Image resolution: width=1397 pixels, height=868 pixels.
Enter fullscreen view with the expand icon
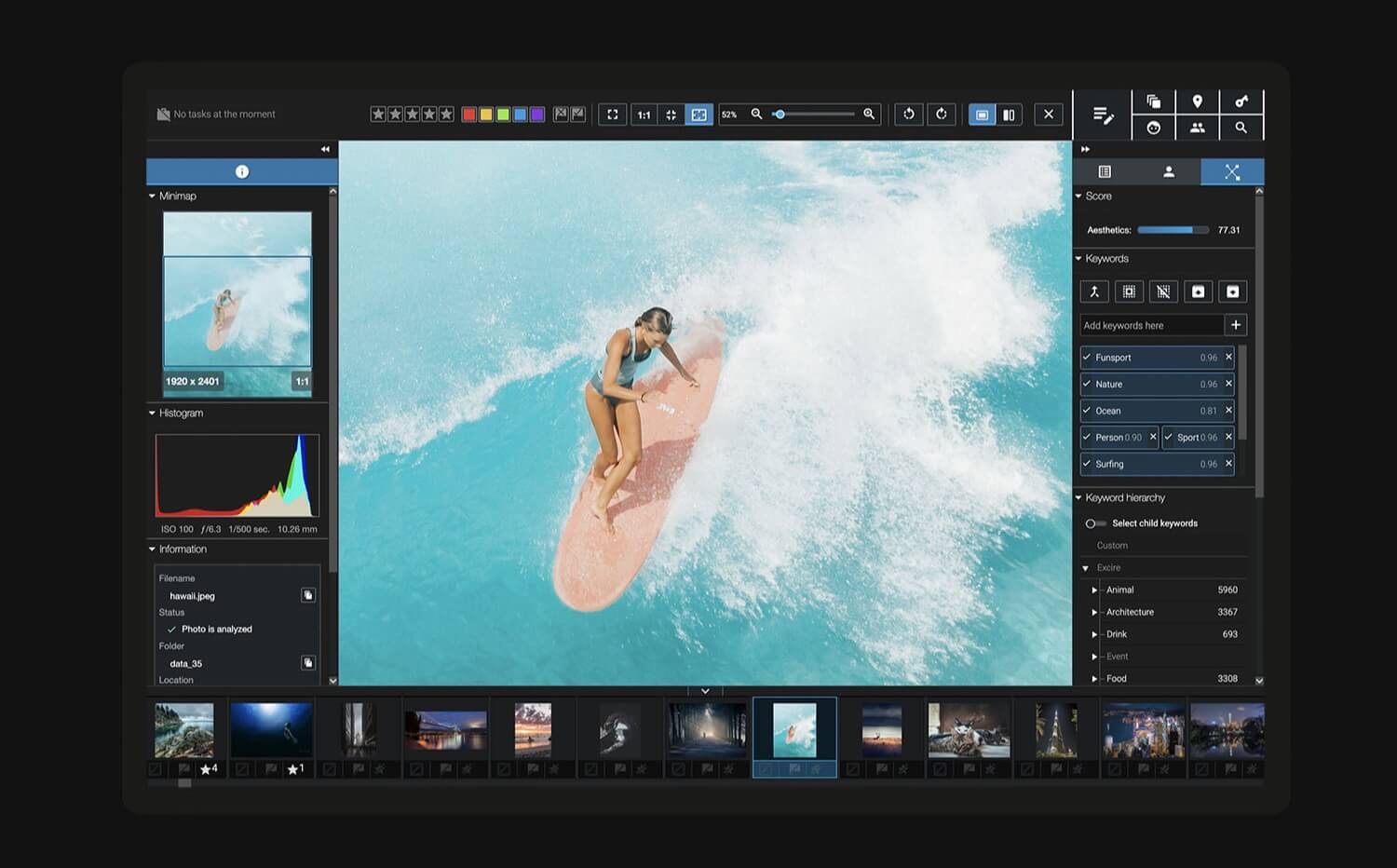click(612, 115)
